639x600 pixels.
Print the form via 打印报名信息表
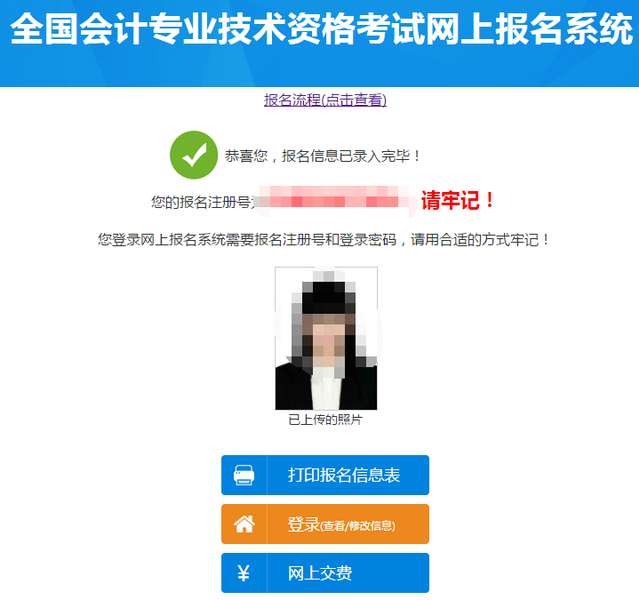tap(325, 475)
